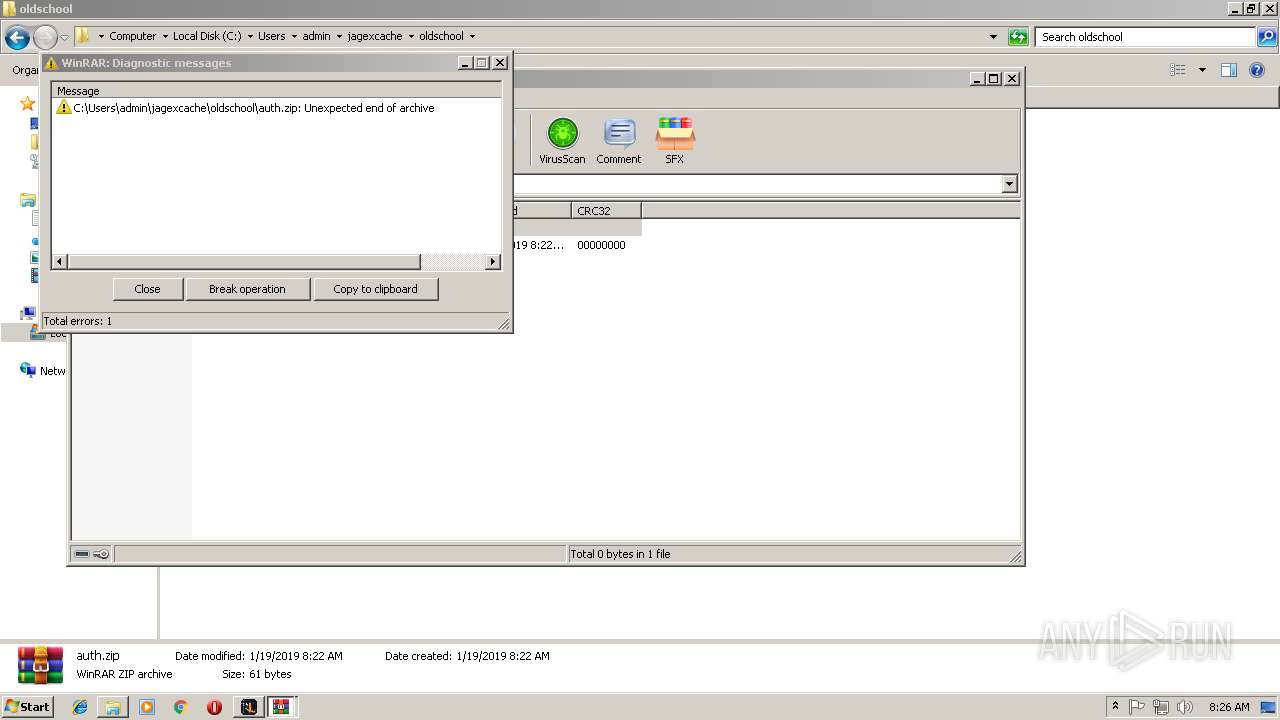Click the Message column header
1280x720 pixels.
(x=276, y=91)
